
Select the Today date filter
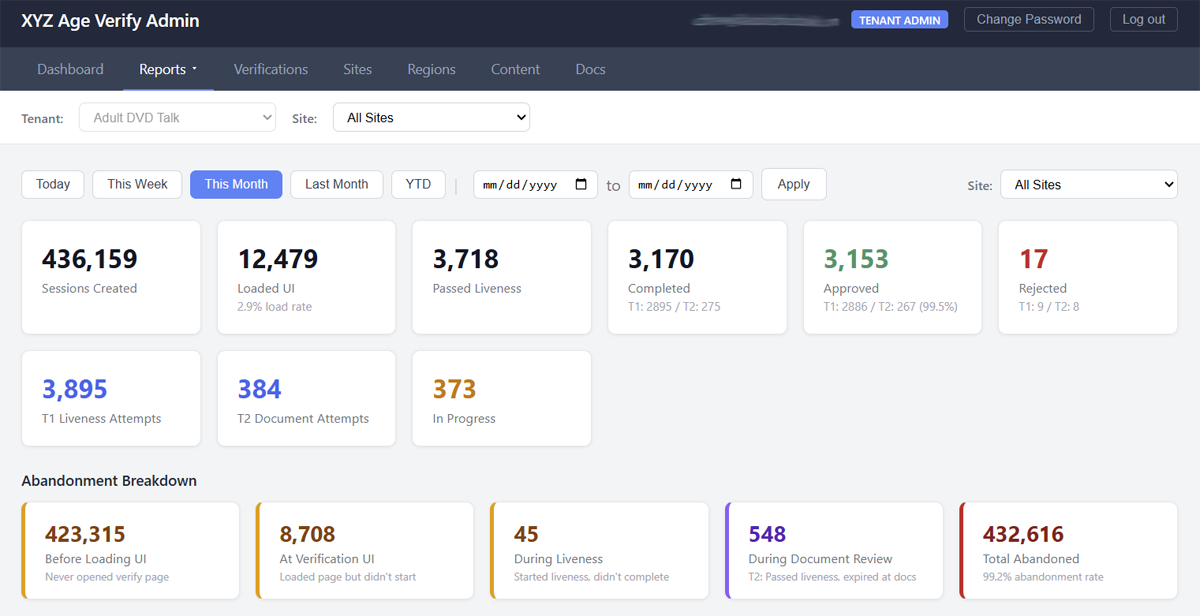(52, 184)
